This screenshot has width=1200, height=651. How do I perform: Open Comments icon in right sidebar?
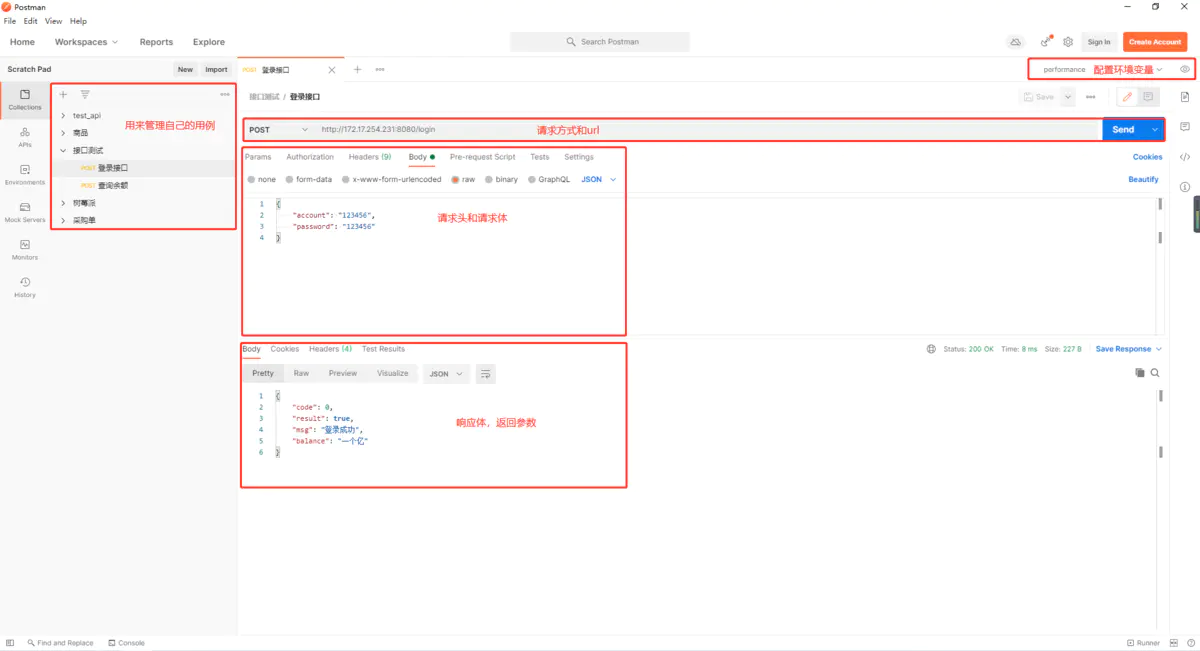coord(1185,127)
